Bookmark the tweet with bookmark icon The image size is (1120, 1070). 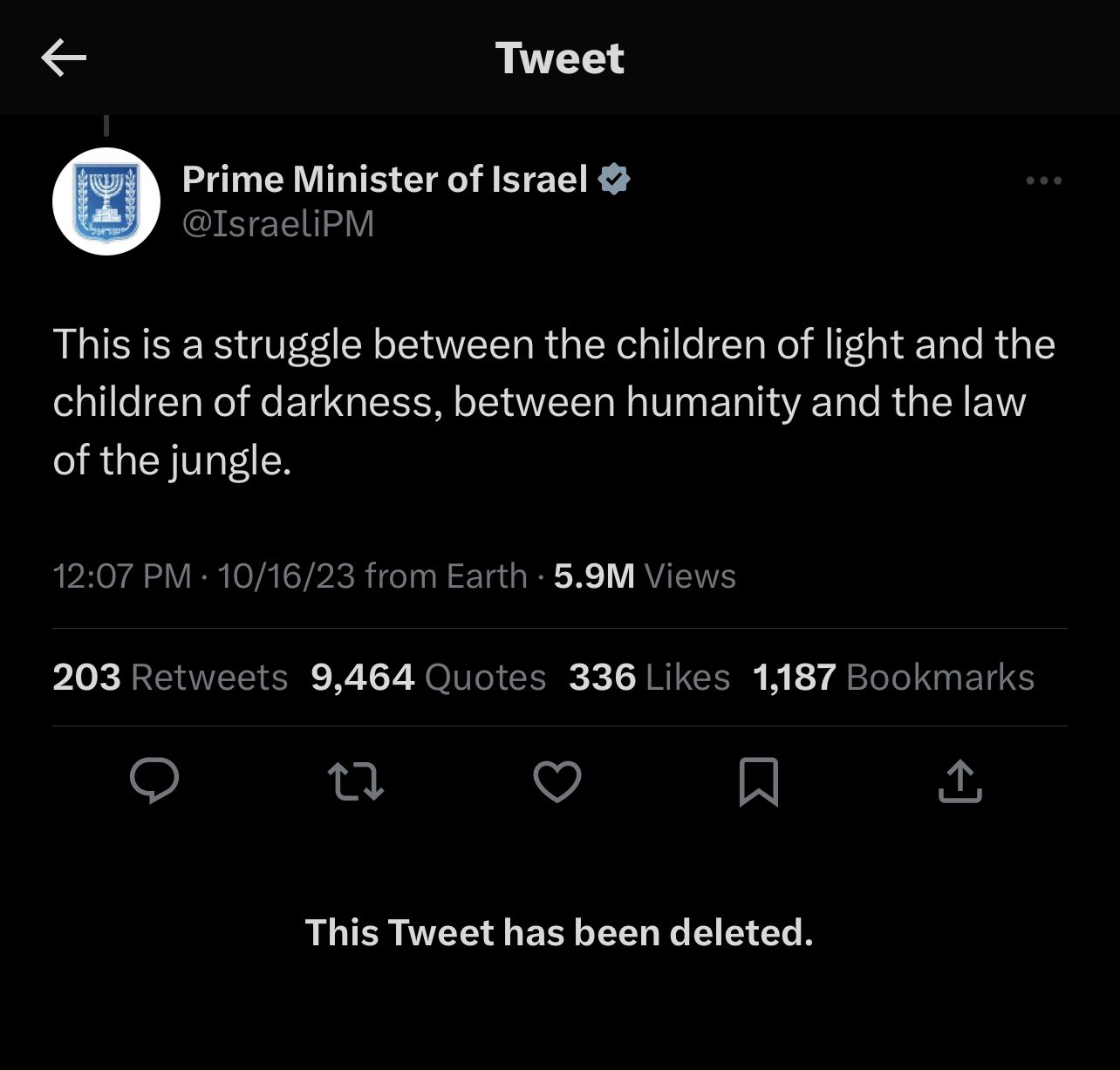pos(758,781)
